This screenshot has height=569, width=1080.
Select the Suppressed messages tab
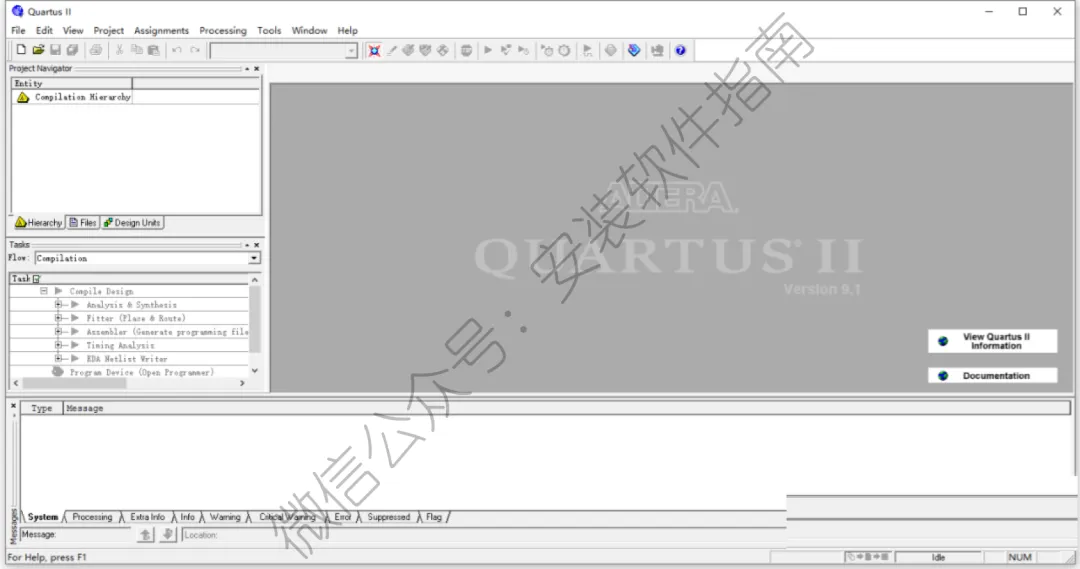point(388,517)
